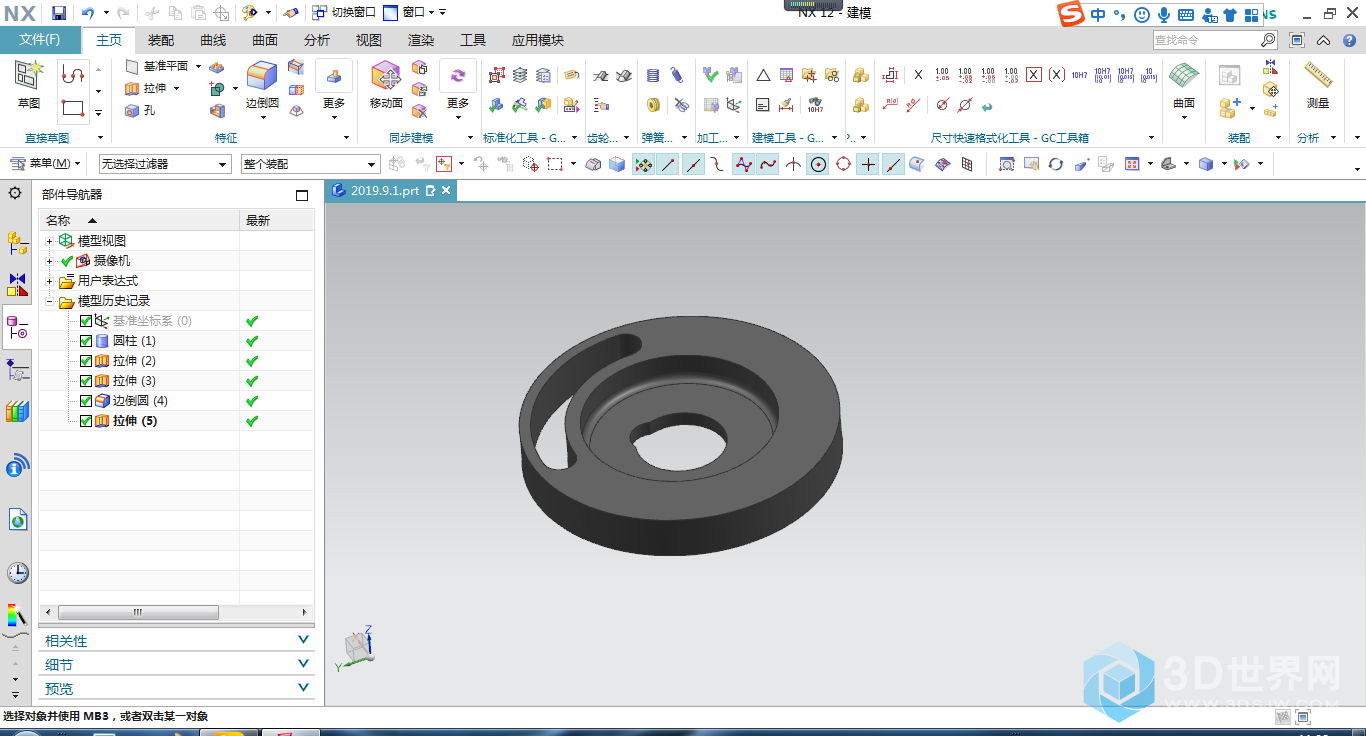Select the 孔 hole feature tool

point(140,110)
